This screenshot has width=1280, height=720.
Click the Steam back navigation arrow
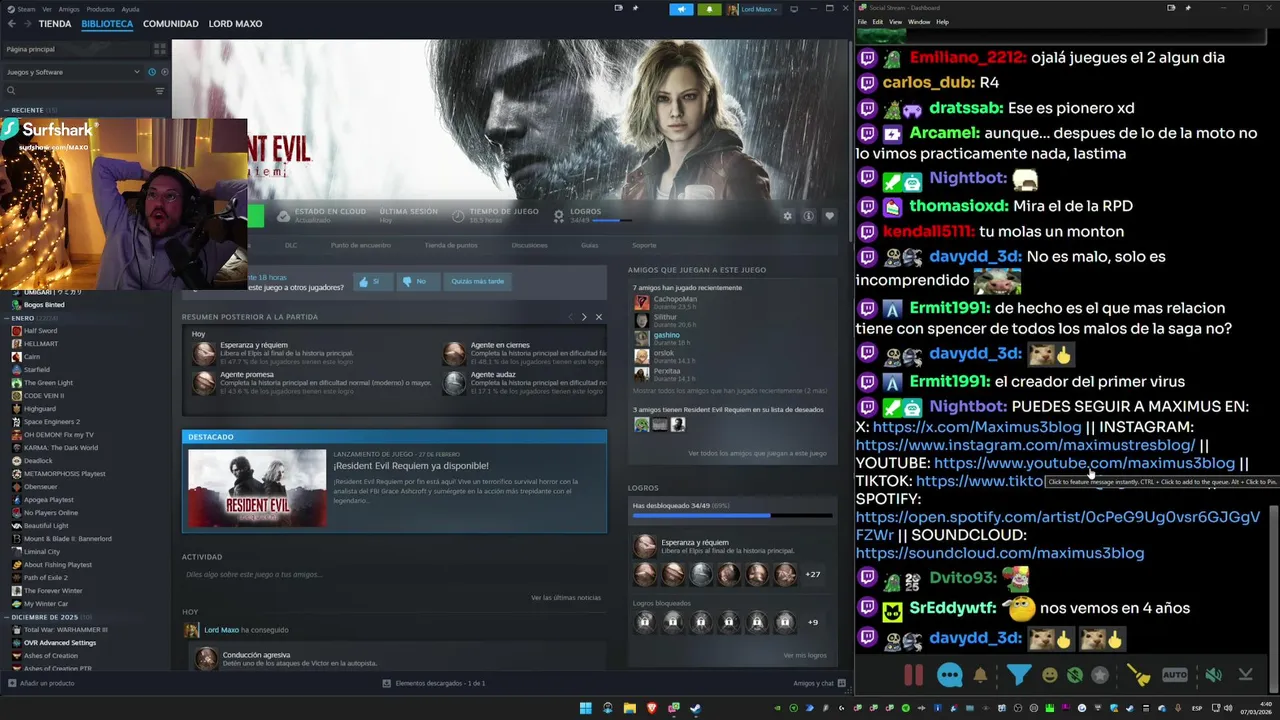click(x=11, y=23)
